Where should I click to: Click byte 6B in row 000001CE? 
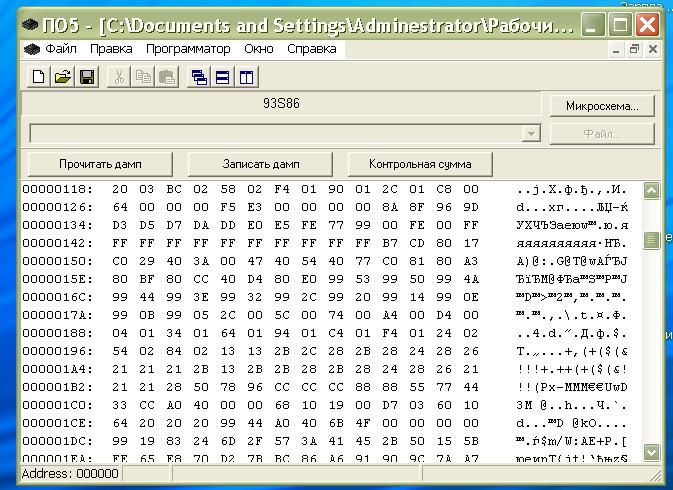point(336,423)
